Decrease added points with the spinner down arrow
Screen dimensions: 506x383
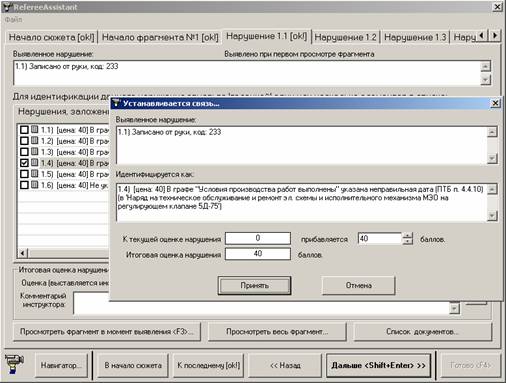(407, 242)
